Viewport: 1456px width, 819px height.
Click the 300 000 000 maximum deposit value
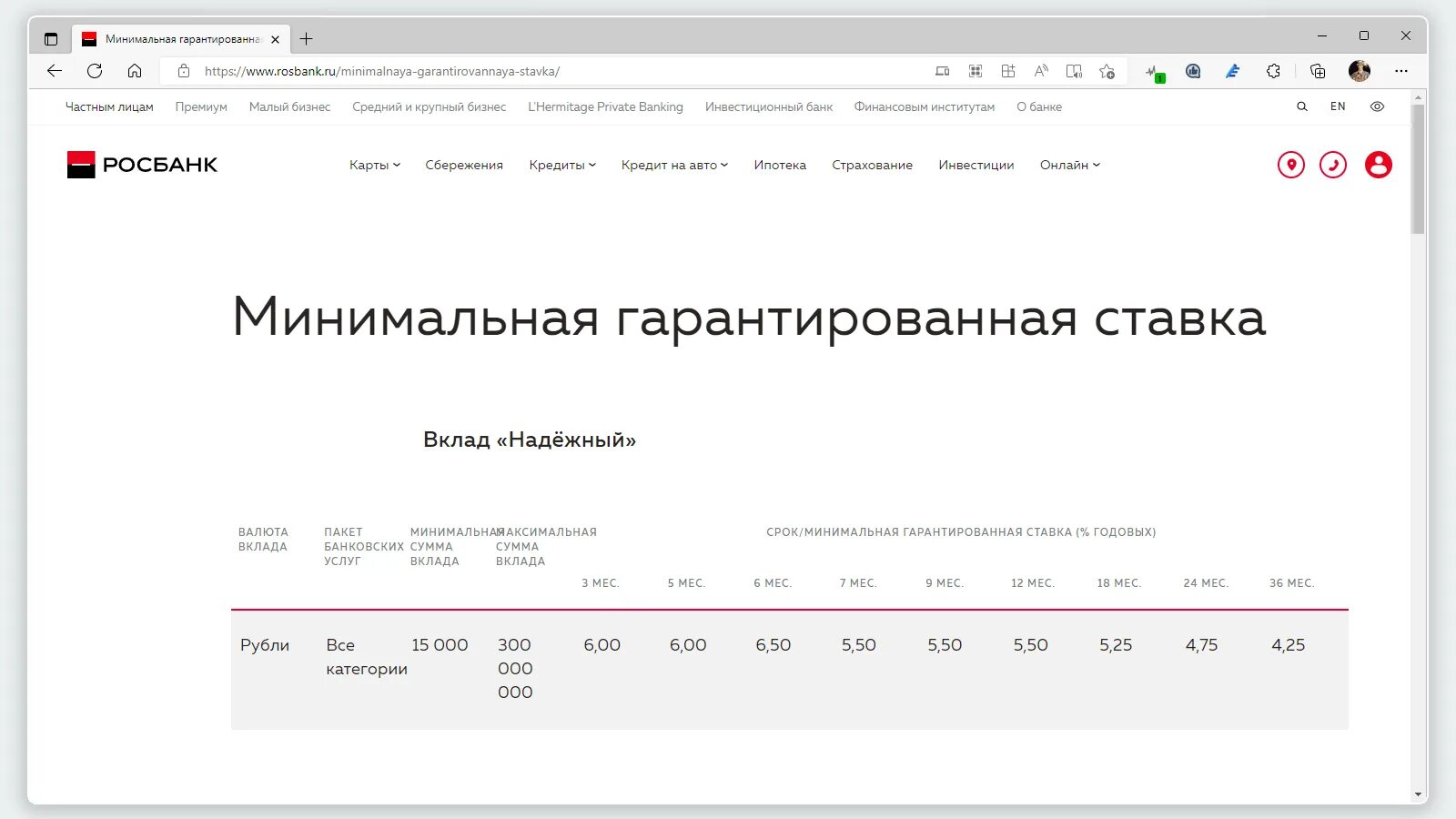tap(515, 669)
